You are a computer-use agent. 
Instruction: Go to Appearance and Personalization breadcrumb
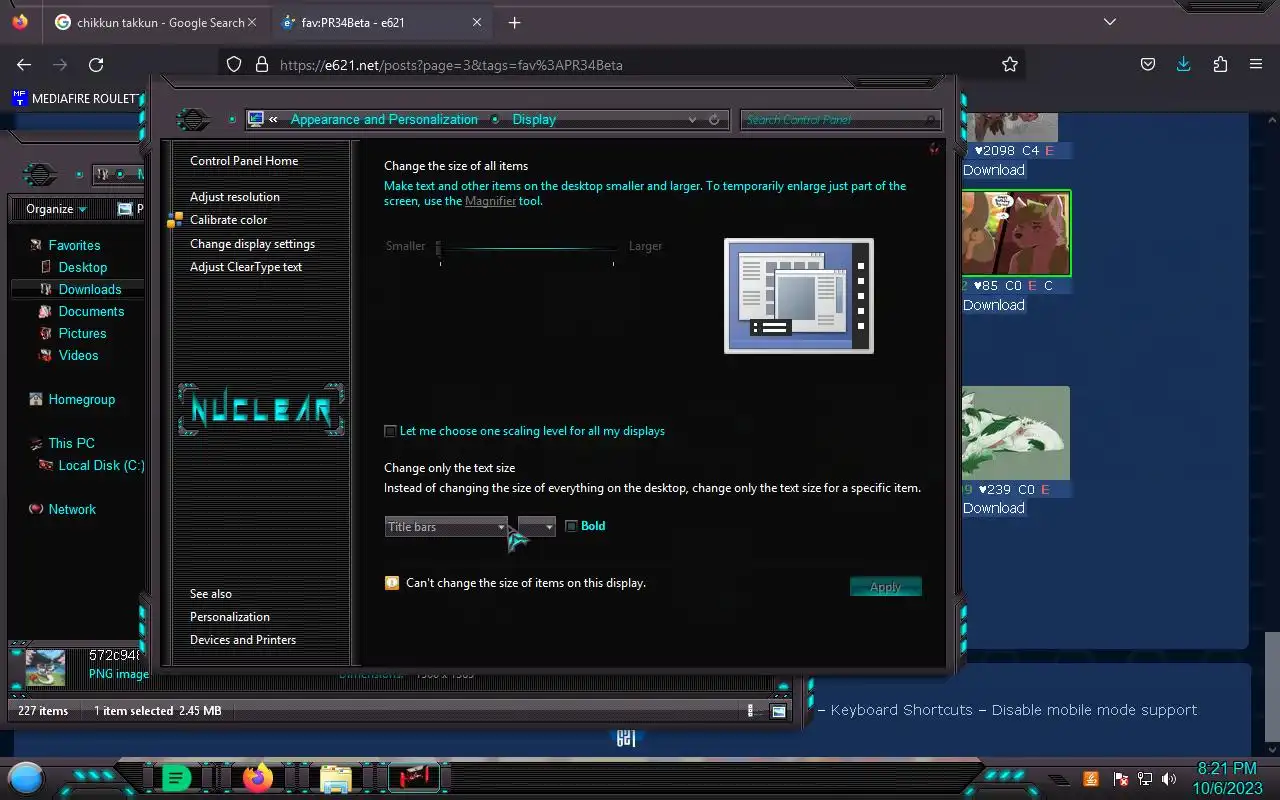click(384, 119)
